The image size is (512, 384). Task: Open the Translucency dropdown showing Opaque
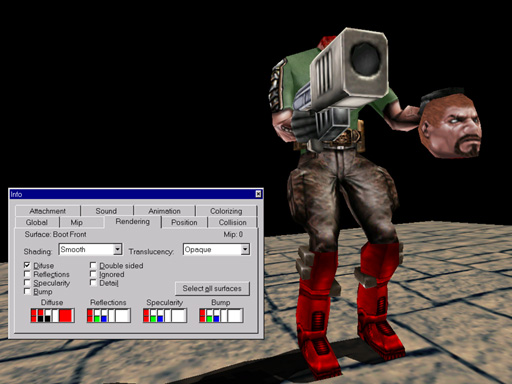coord(216,249)
